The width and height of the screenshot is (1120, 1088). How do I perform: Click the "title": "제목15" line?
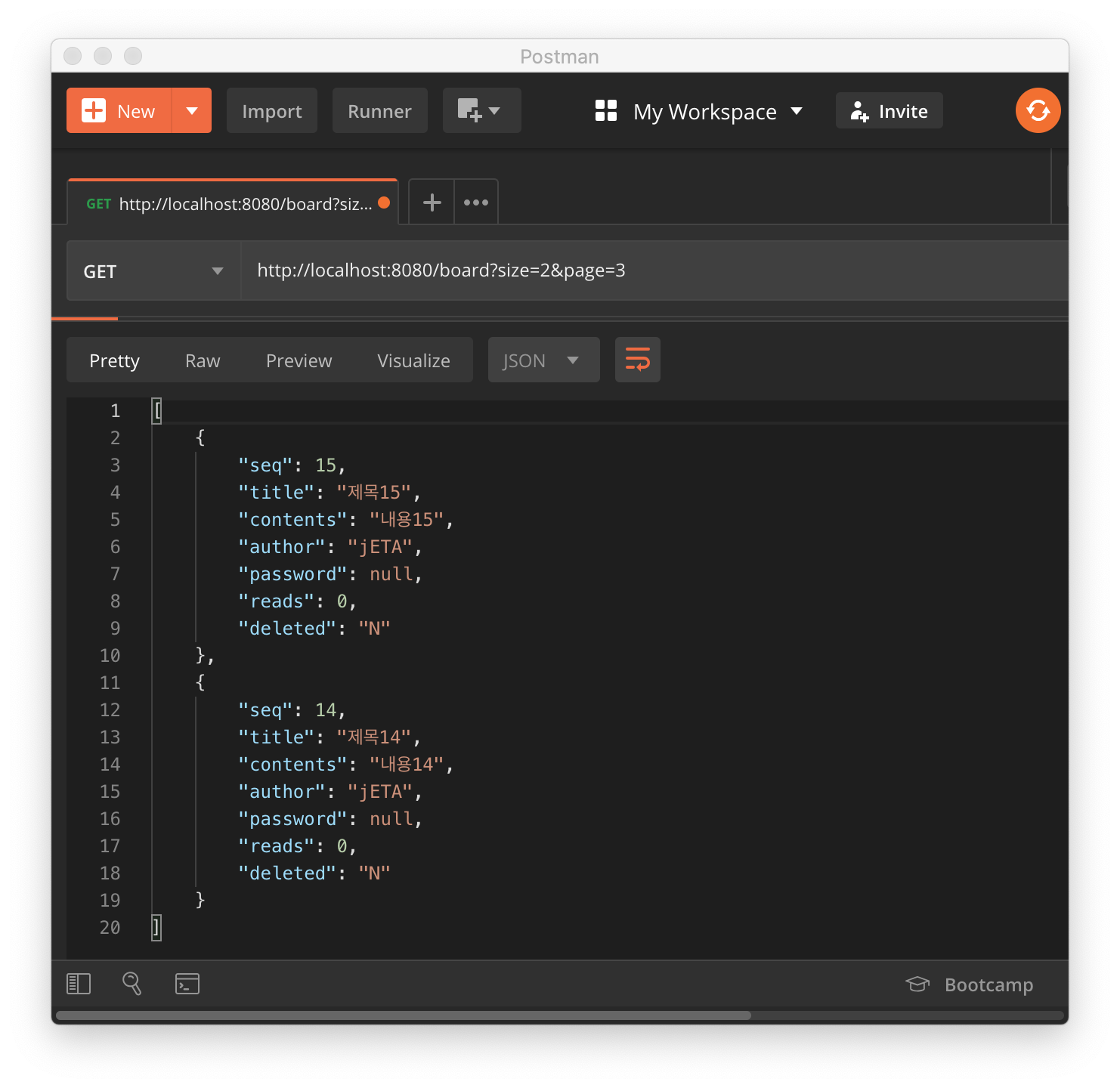[329, 492]
